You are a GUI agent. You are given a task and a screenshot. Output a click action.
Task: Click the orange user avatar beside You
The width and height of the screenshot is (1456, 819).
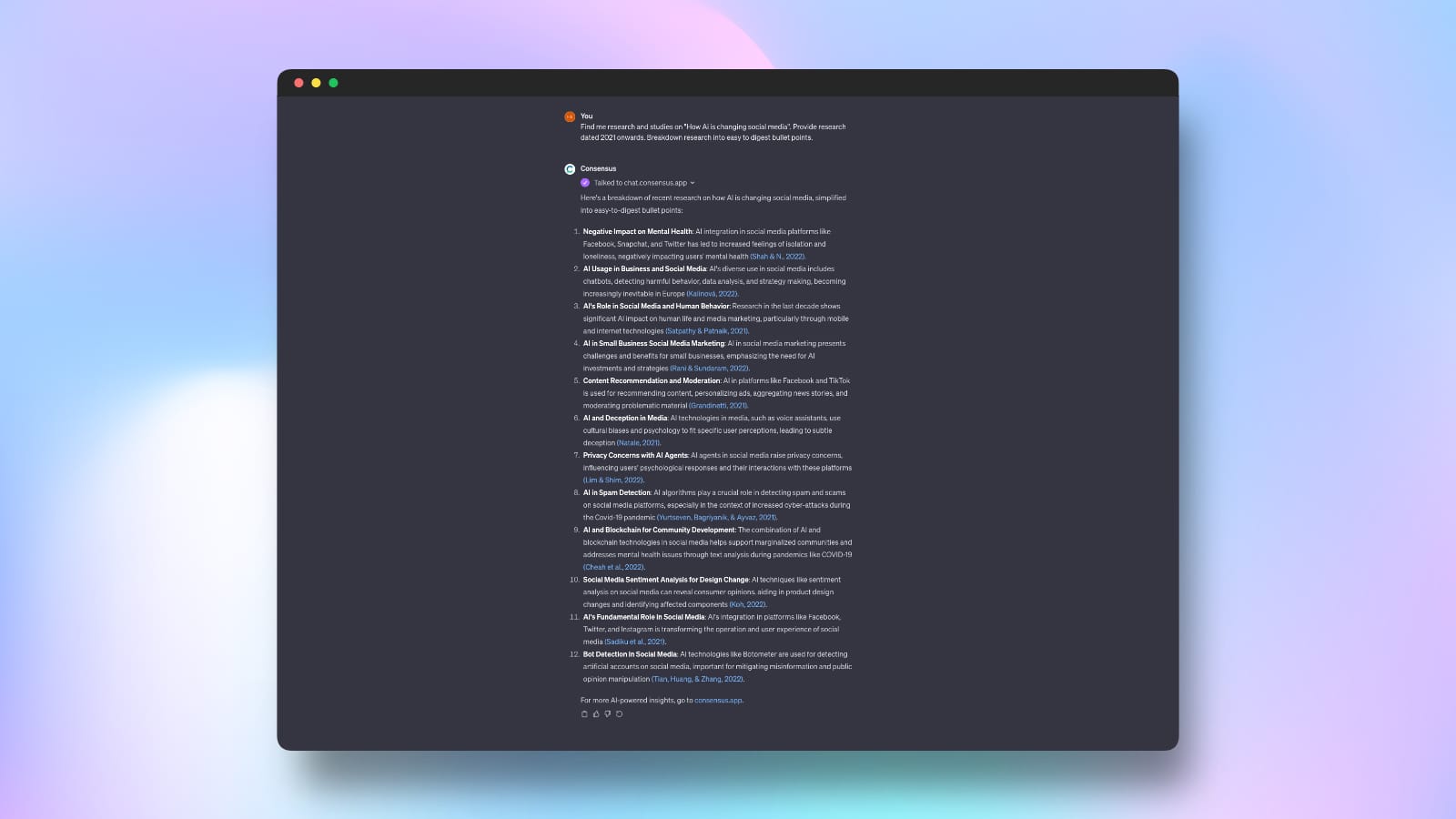[x=570, y=116]
